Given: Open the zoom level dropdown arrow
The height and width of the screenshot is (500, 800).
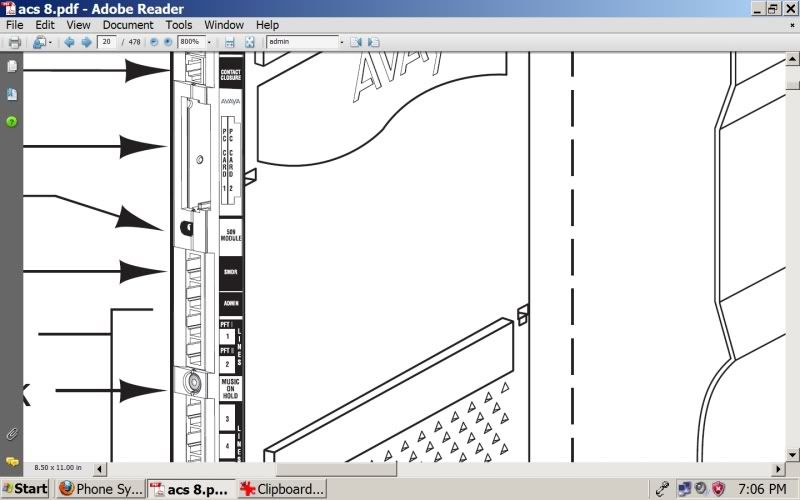Looking at the screenshot, I should point(209,42).
